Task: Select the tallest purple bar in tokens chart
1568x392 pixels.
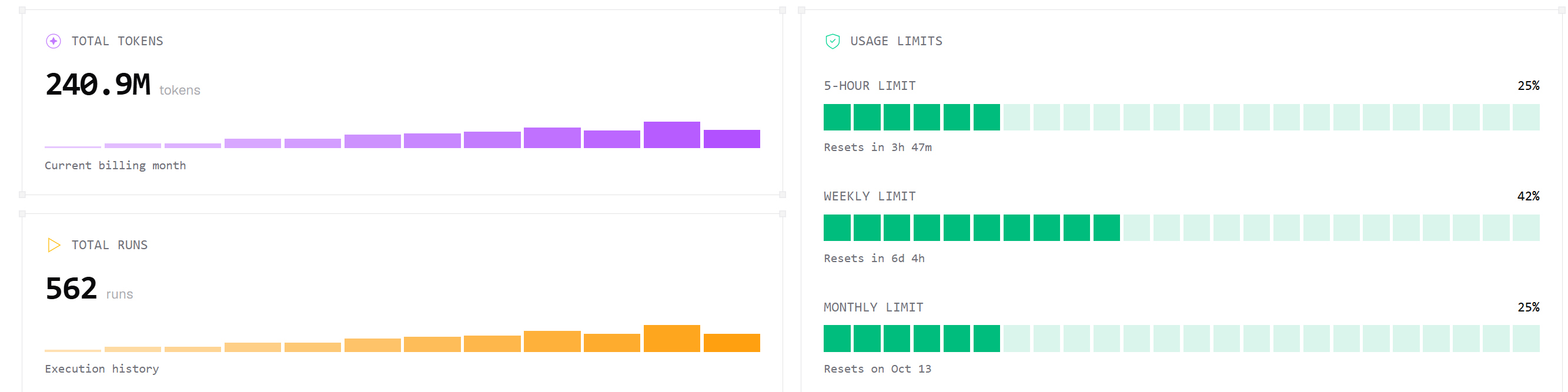Action: 671,135
